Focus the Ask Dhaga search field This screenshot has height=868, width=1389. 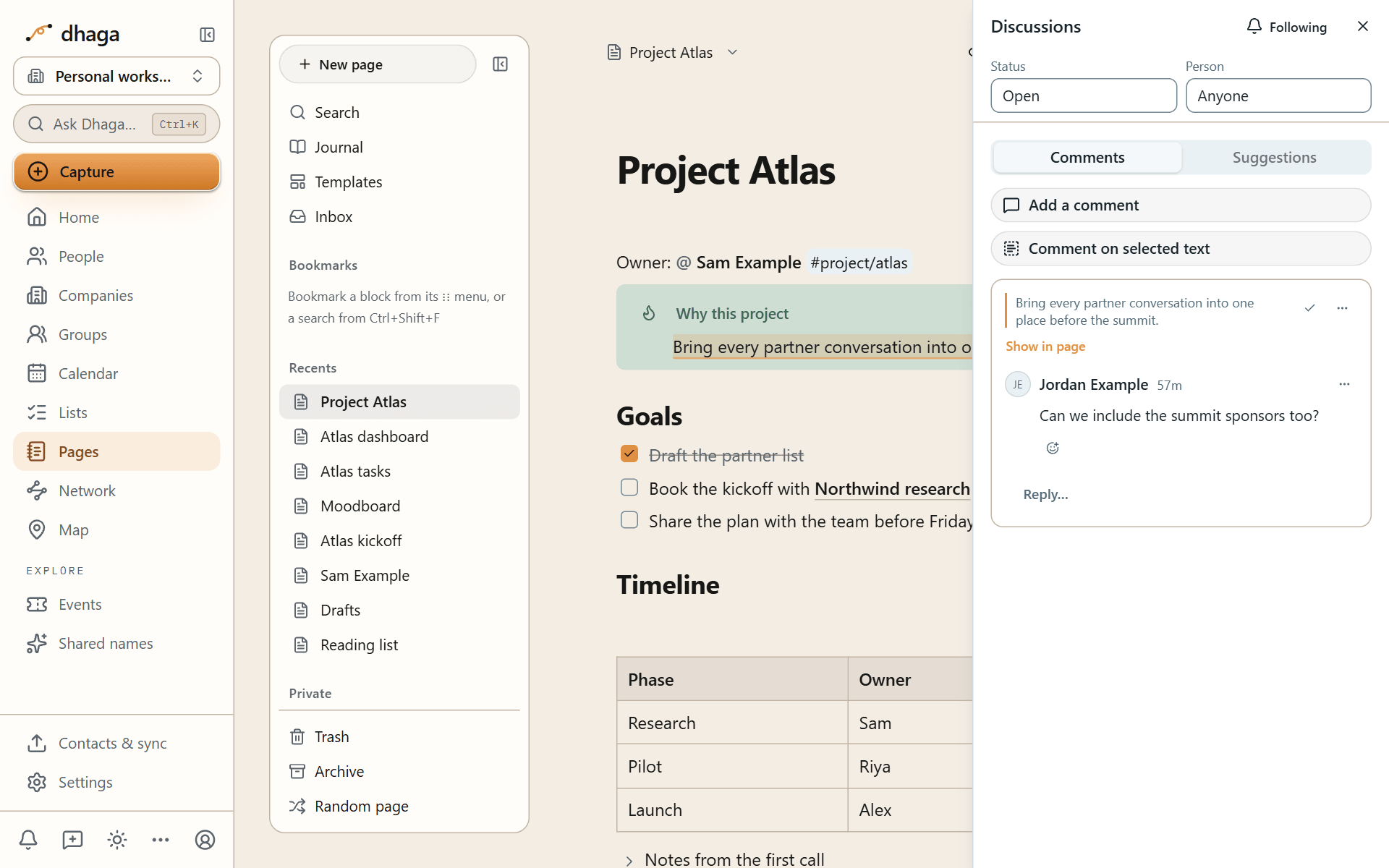click(x=116, y=124)
